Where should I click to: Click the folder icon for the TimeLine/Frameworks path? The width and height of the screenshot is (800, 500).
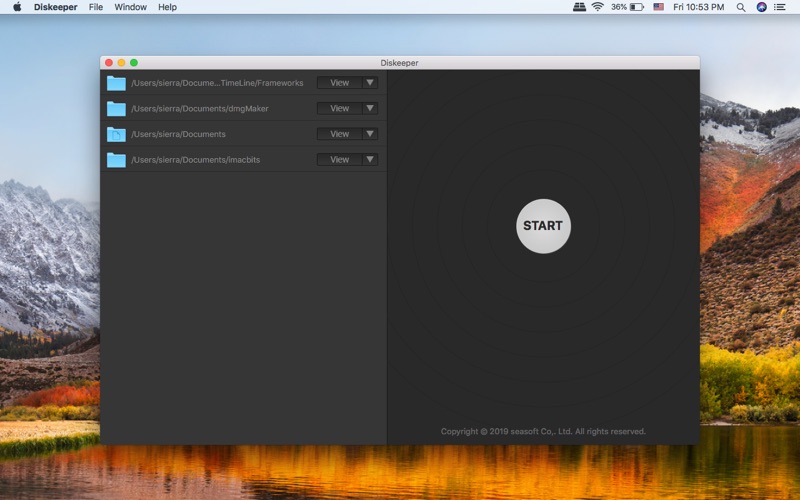click(x=116, y=83)
